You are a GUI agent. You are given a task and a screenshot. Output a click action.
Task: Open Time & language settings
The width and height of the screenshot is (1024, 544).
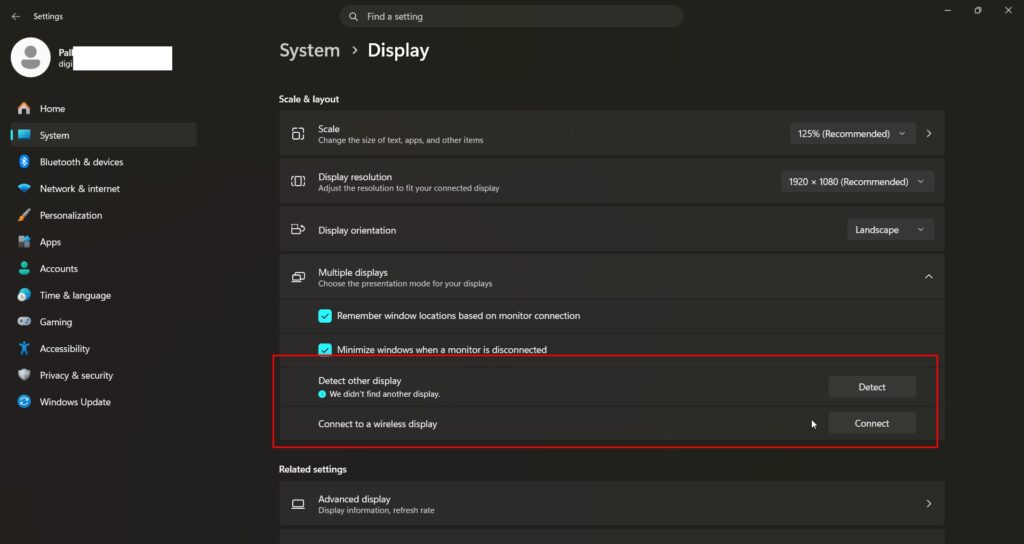(x=103, y=295)
